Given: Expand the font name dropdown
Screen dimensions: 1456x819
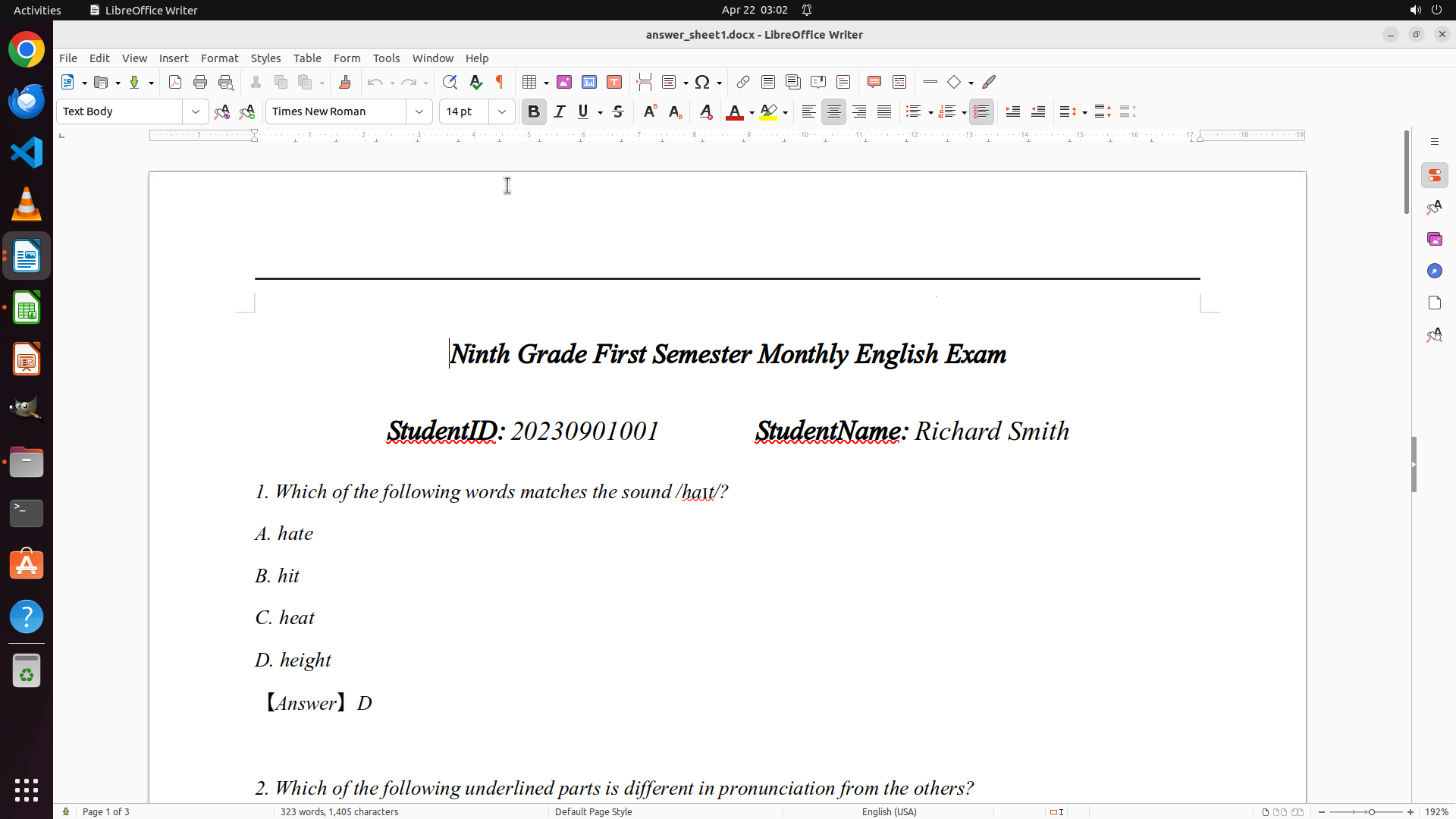Looking at the screenshot, I should (x=419, y=111).
